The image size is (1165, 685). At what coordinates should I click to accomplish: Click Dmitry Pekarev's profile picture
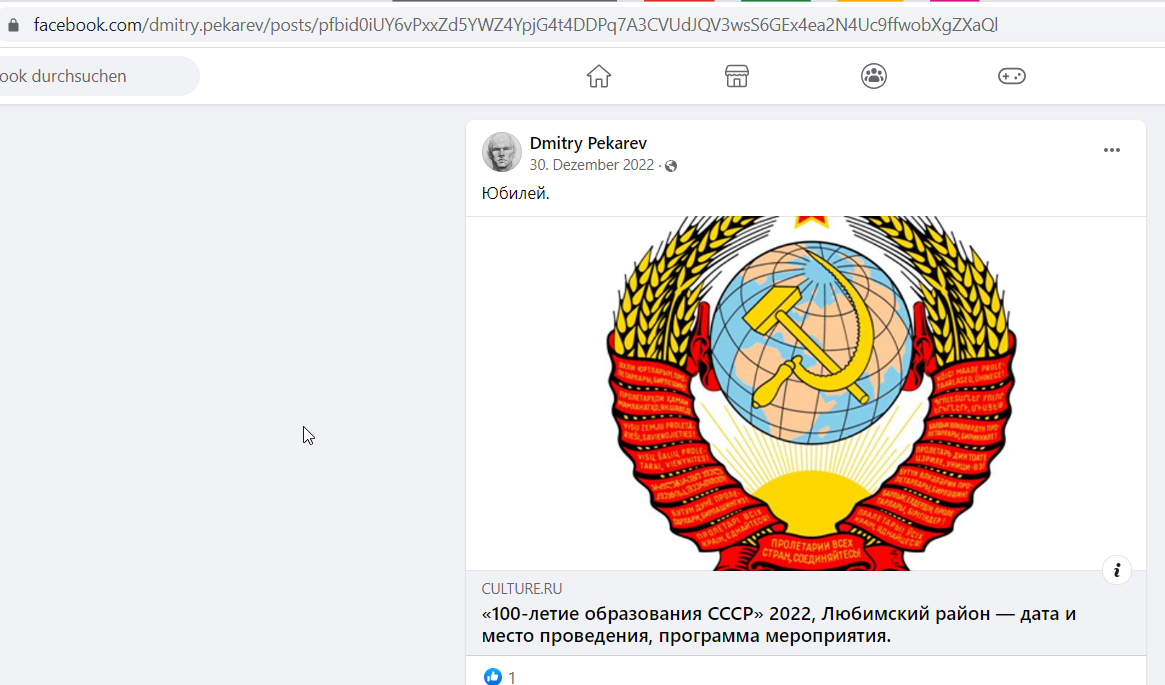tap(502, 152)
